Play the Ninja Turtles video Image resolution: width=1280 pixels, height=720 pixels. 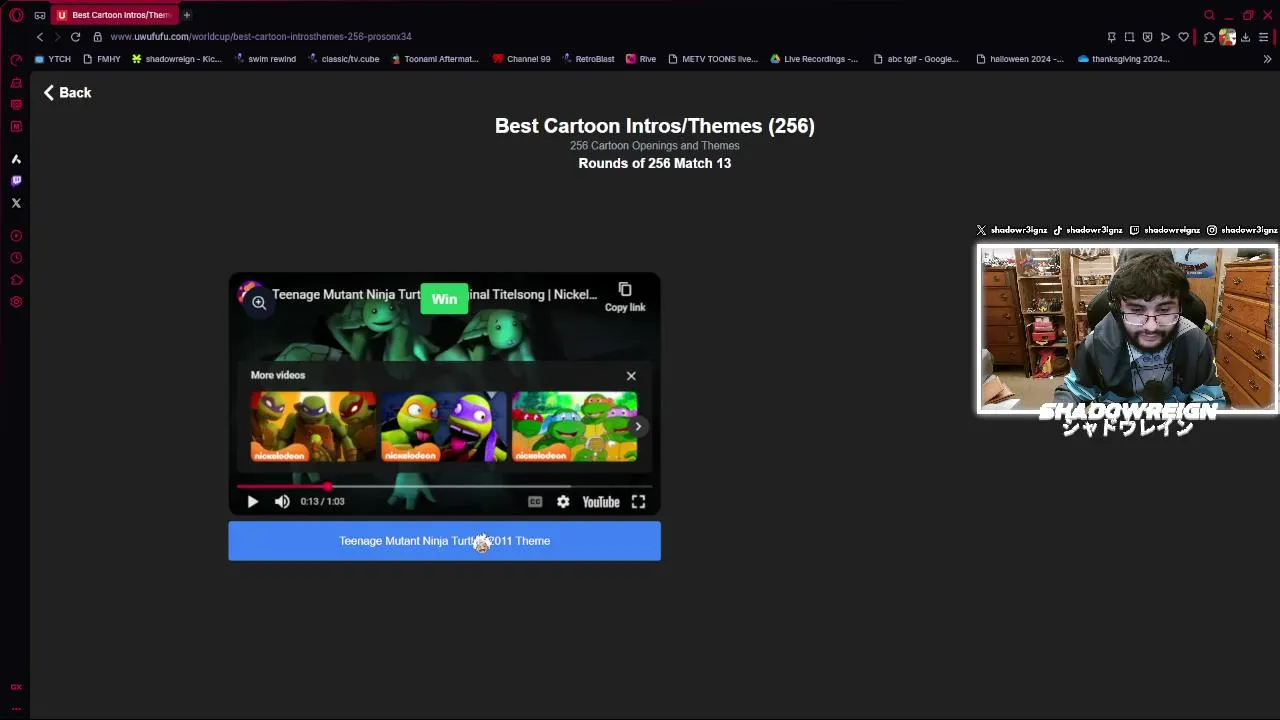click(252, 502)
